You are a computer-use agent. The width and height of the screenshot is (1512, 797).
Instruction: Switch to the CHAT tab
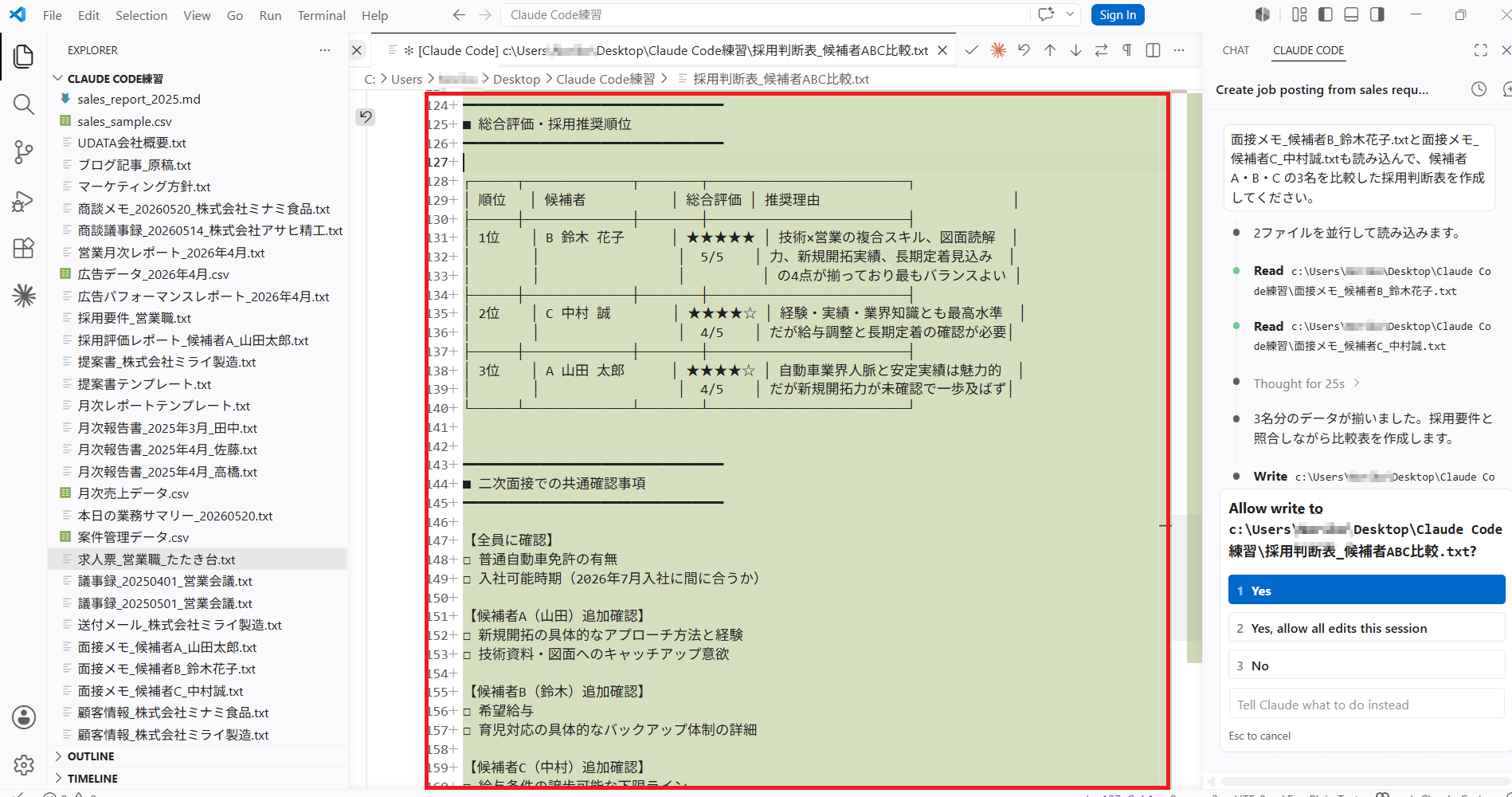coord(1236,50)
